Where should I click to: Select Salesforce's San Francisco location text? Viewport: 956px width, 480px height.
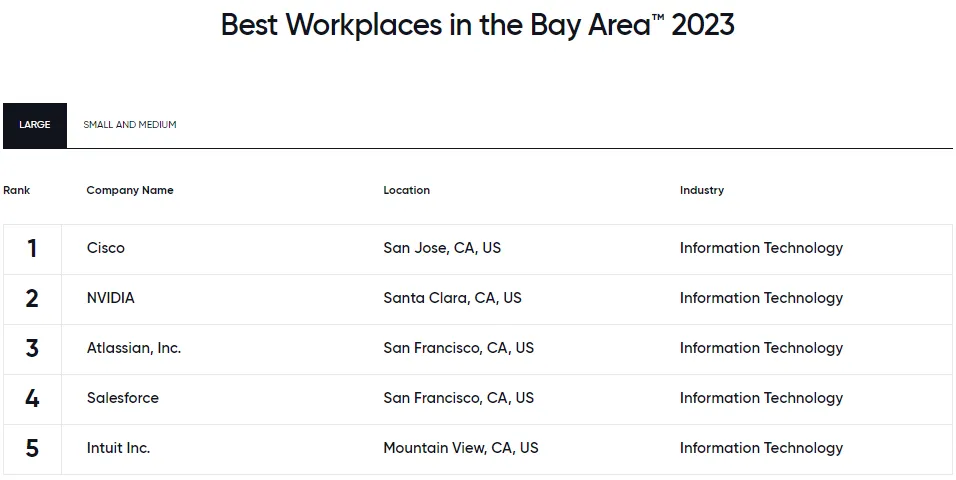click(x=458, y=398)
